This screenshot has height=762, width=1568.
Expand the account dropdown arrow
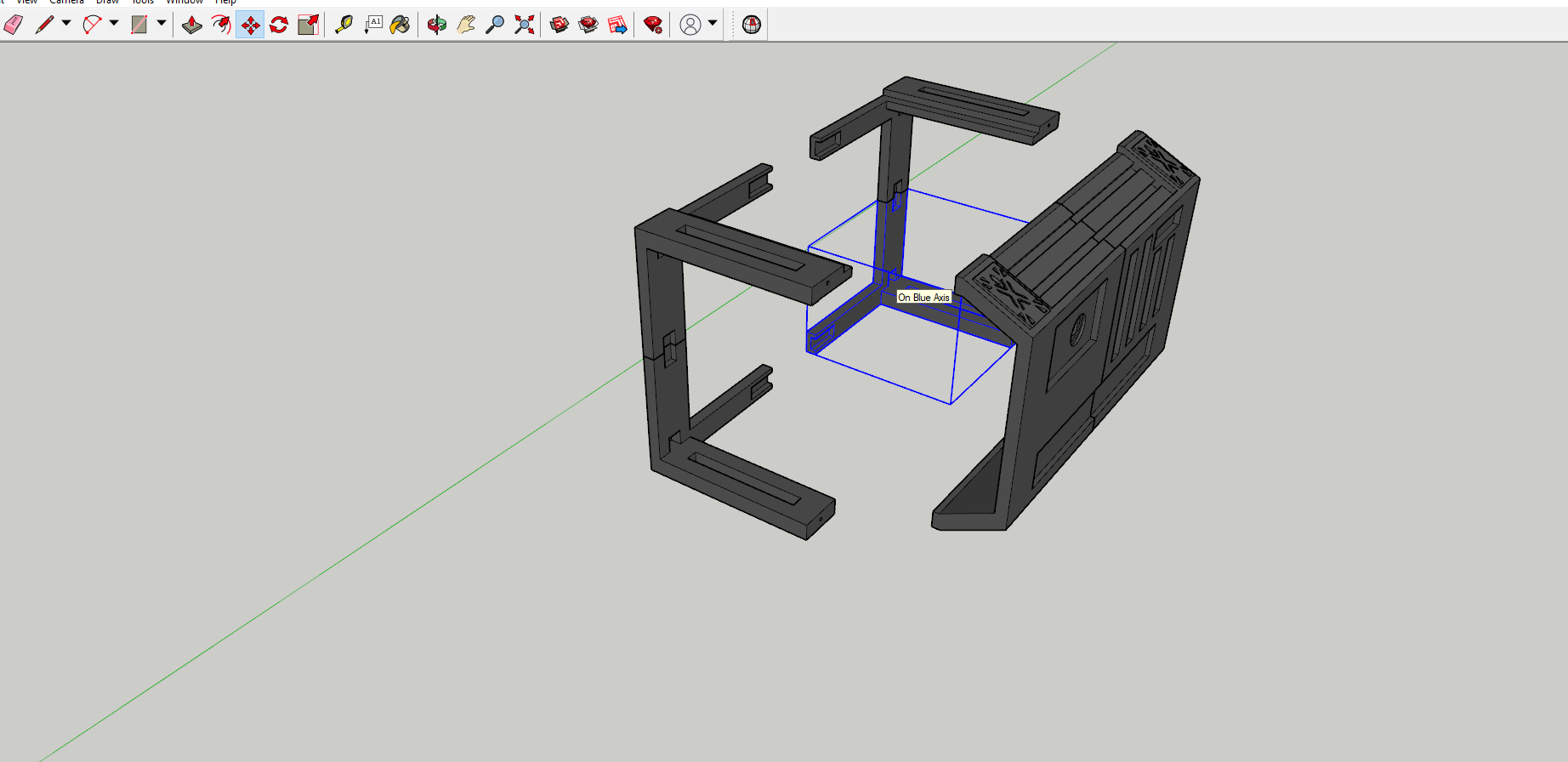pyautogui.click(x=713, y=23)
